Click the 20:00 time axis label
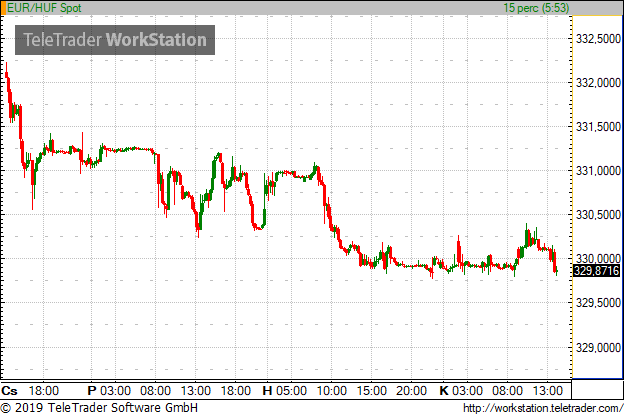 (x=411, y=391)
